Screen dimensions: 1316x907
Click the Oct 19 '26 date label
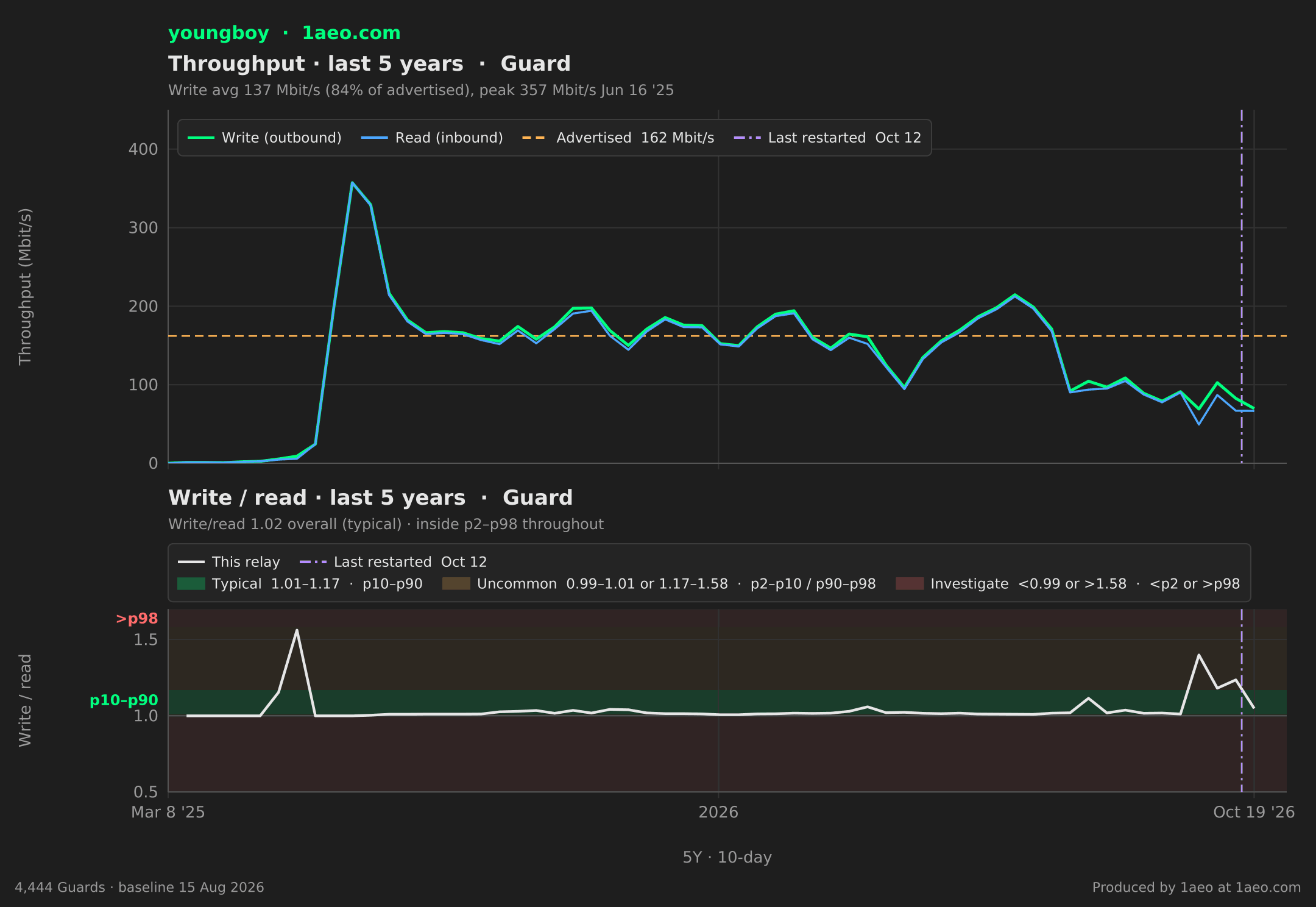point(1254,813)
